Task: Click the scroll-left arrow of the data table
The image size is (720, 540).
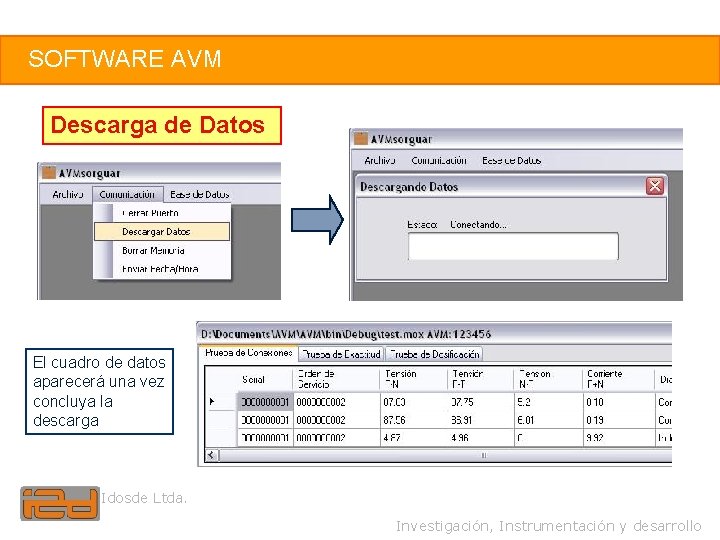Action: [x=211, y=455]
